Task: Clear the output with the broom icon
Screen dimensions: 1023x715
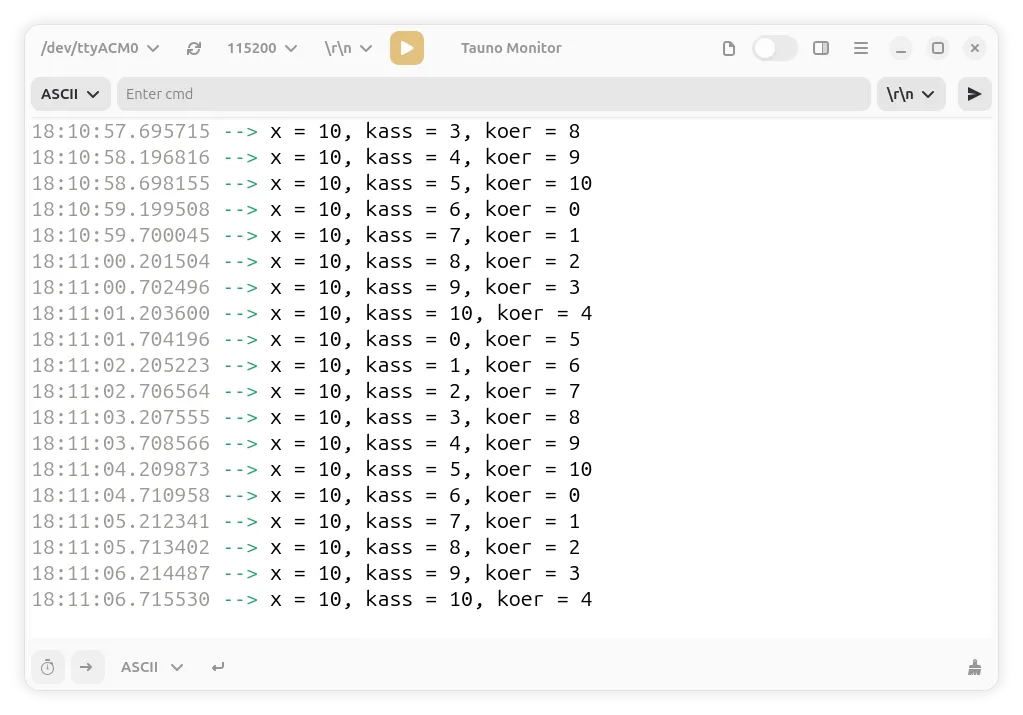Action: (974, 667)
